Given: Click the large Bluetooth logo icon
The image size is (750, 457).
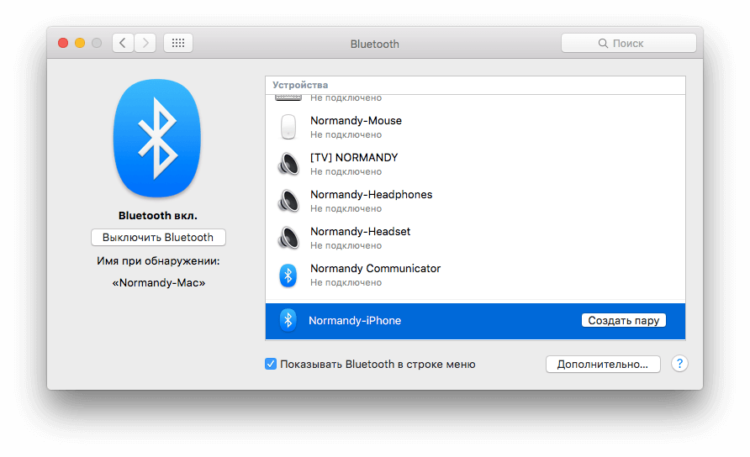Looking at the screenshot, I should (157, 138).
